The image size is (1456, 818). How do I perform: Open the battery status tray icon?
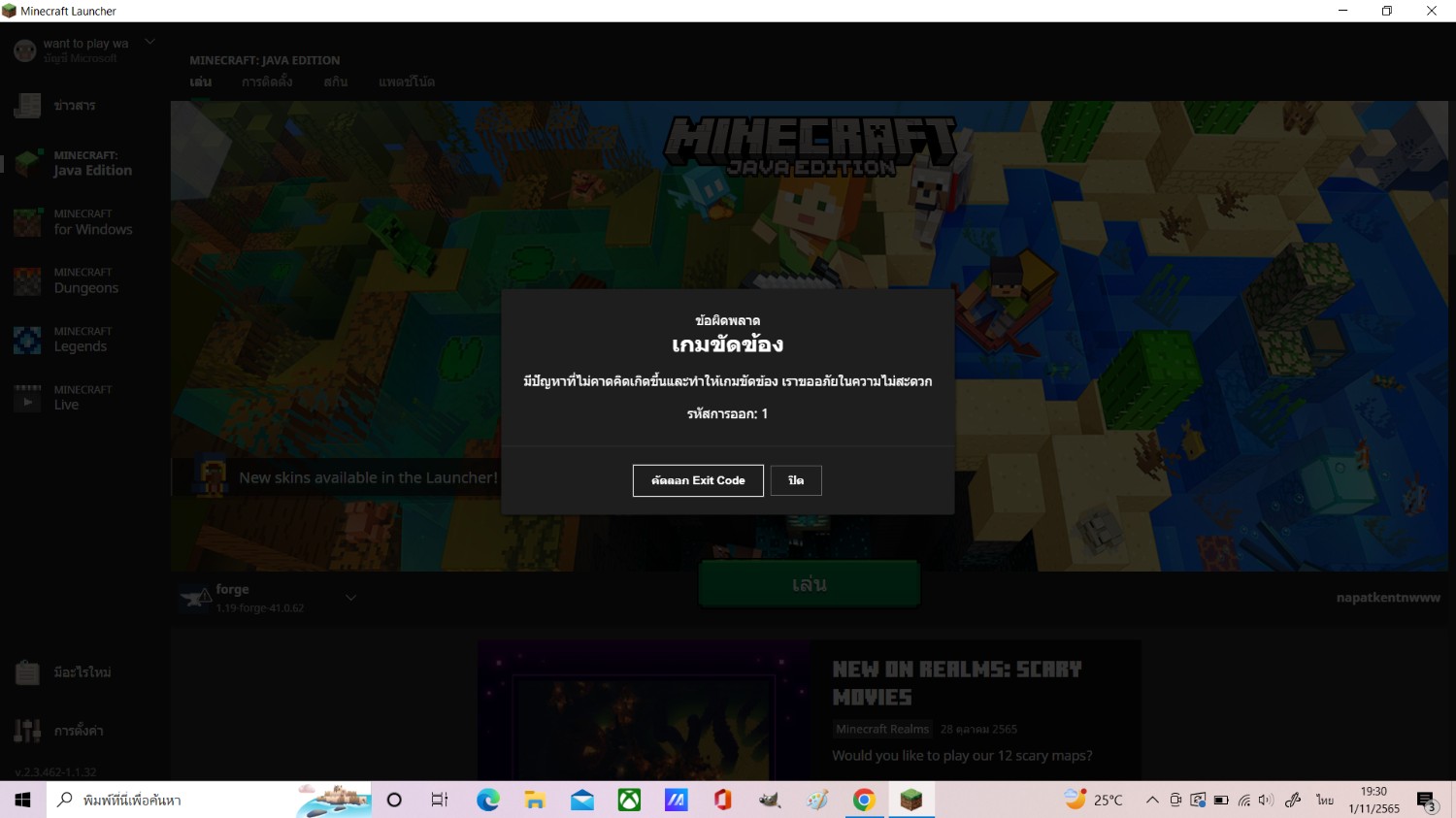click(1221, 801)
